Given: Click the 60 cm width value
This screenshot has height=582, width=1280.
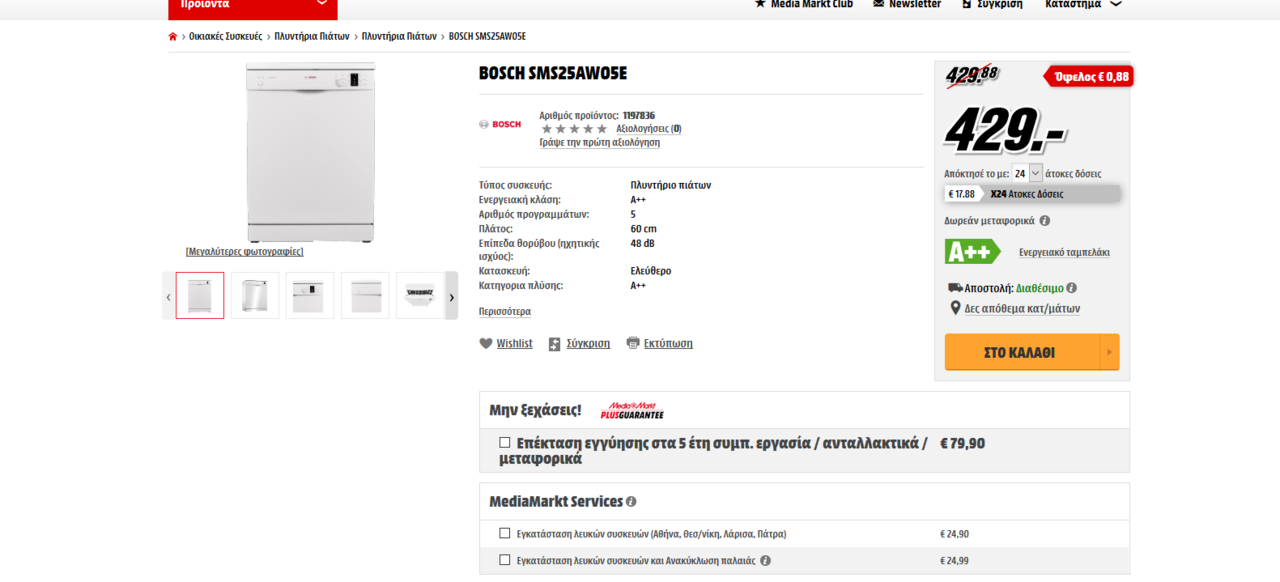Looking at the screenshot, I should coord(644,229).
